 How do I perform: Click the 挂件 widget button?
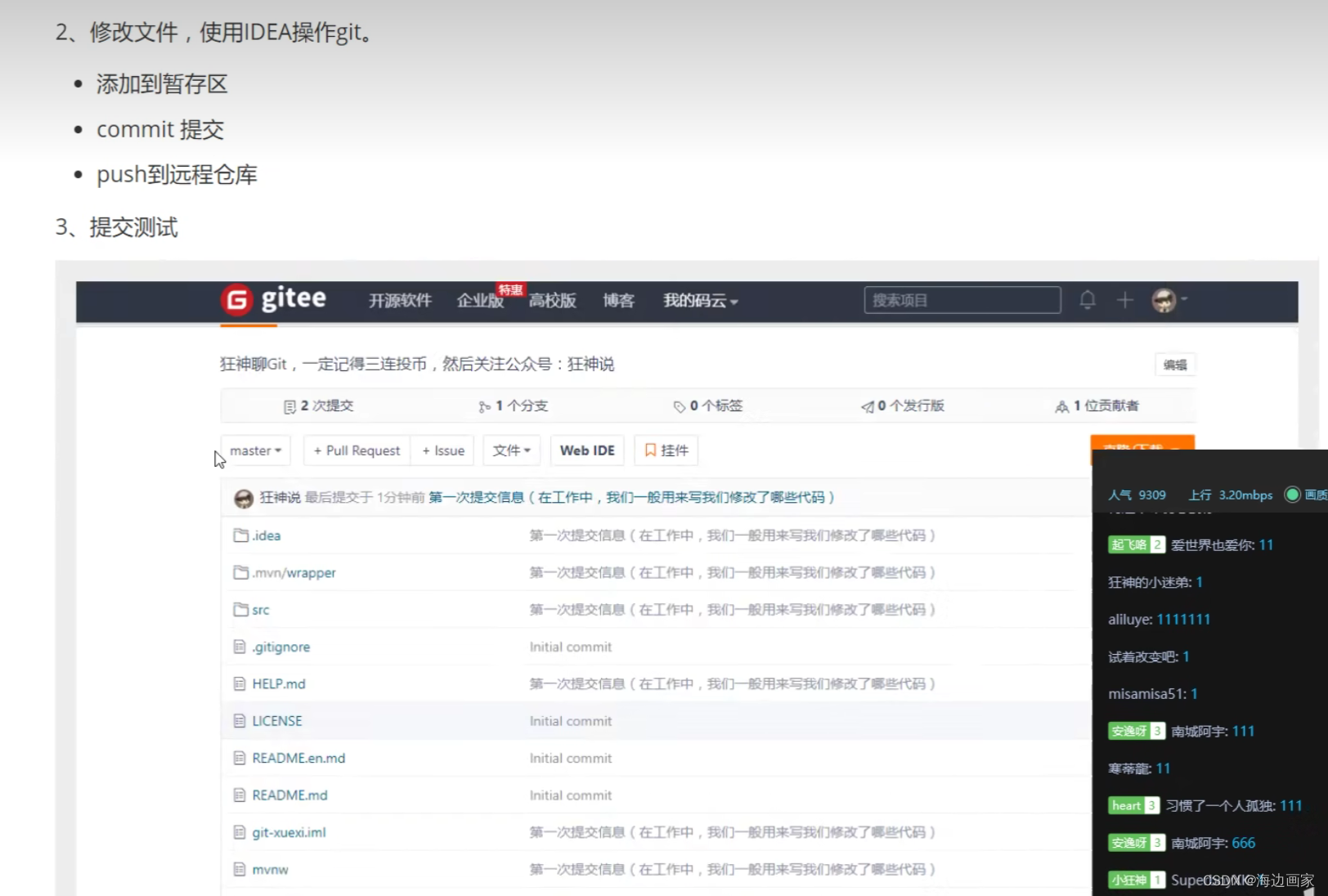click(x=666, y=450)
